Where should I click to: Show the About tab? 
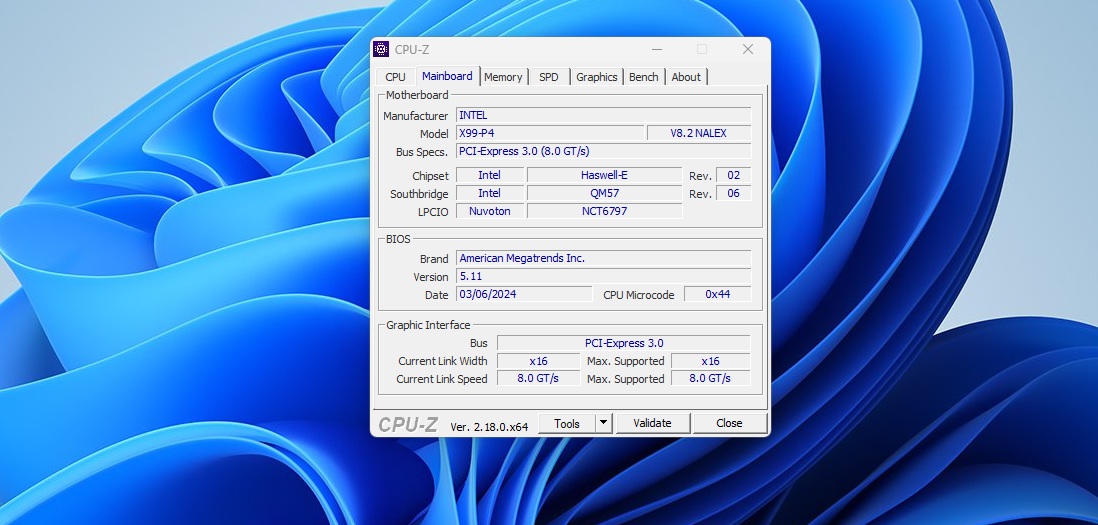(x=686, y=77)
